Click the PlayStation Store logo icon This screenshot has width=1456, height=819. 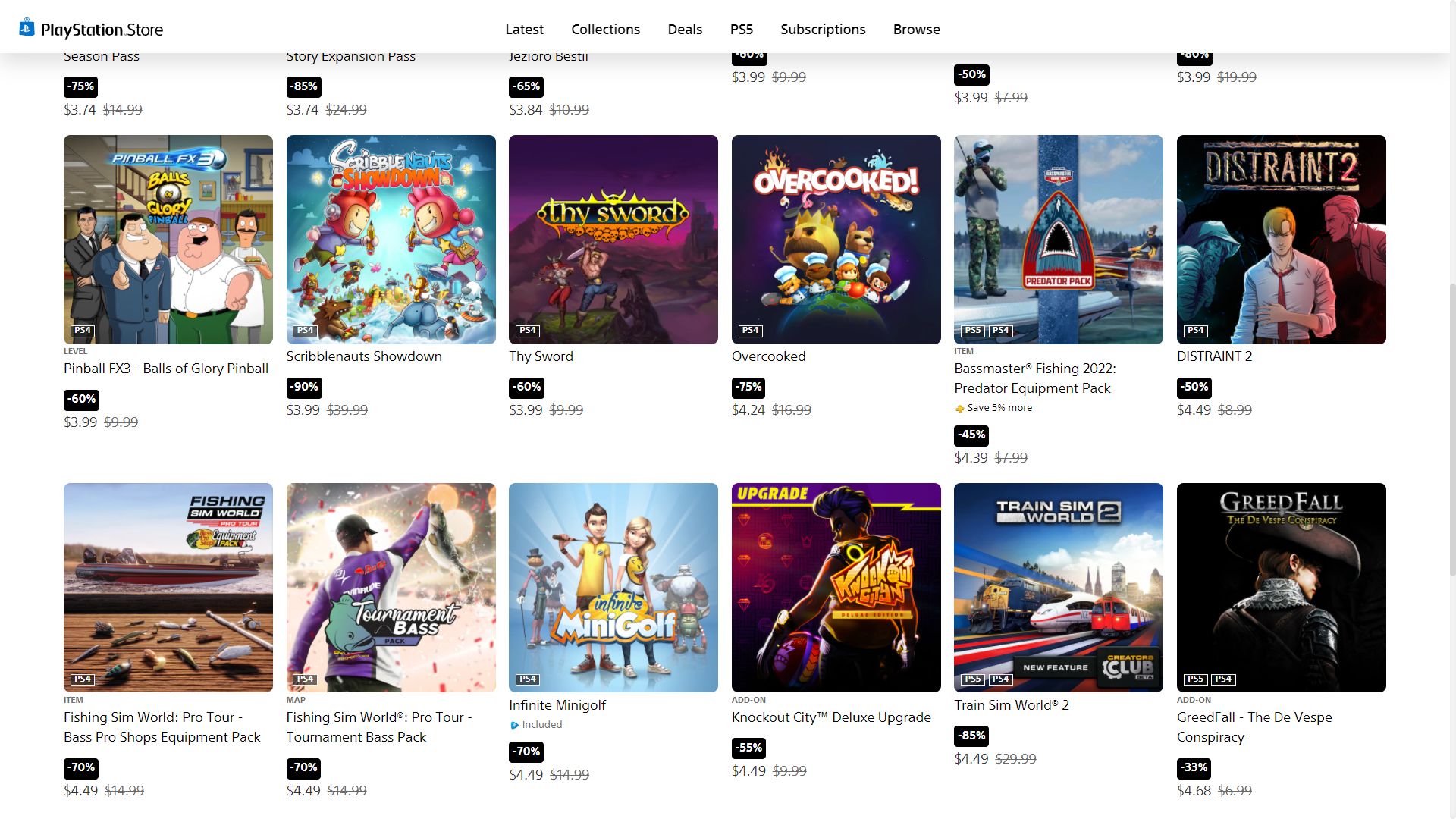pyautogui.click(x=27, y=28)
